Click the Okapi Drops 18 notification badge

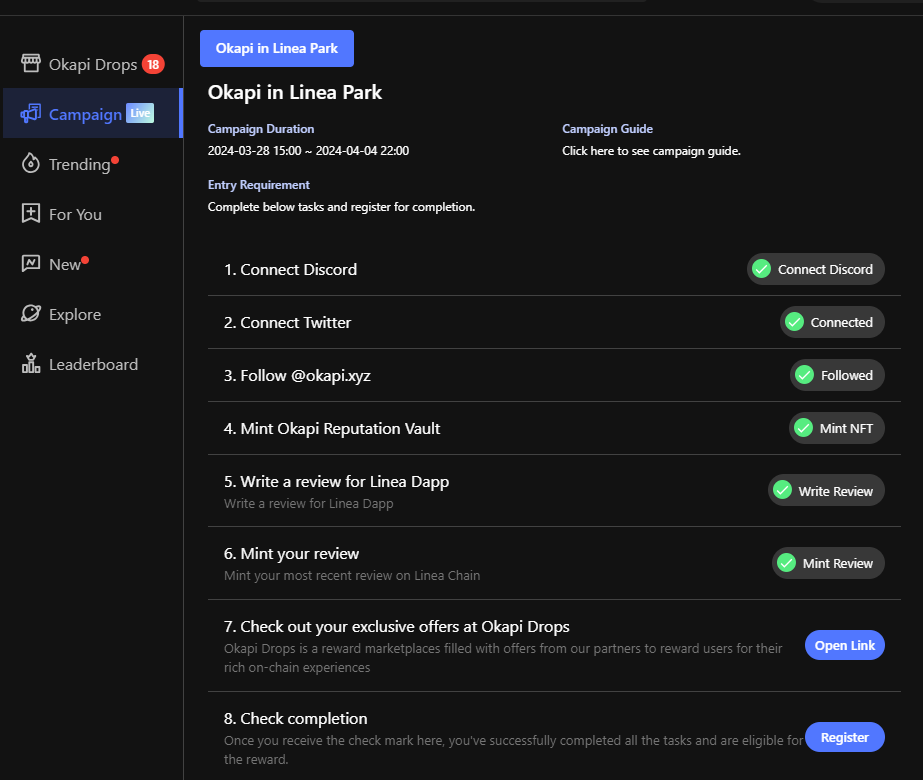[x=153, y=64]
